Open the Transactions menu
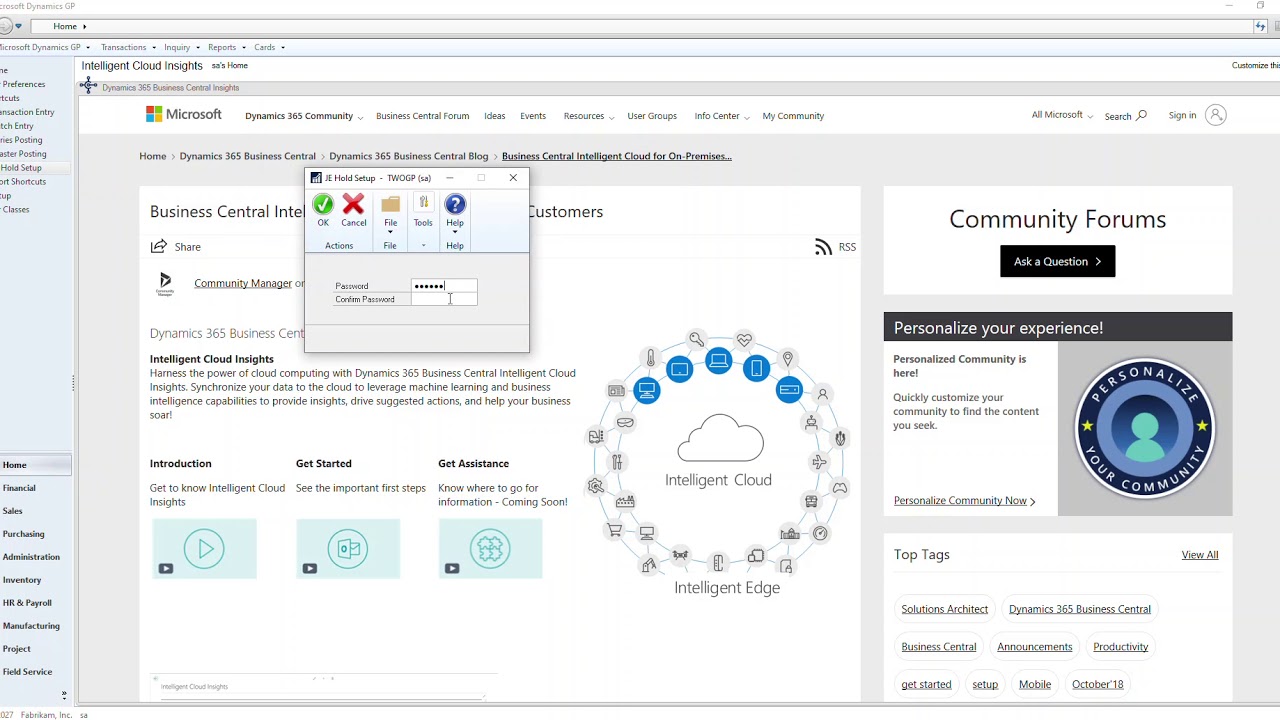Image resolution: width=1280 pixels, height=720 pixels. click(x=128, y=47)
